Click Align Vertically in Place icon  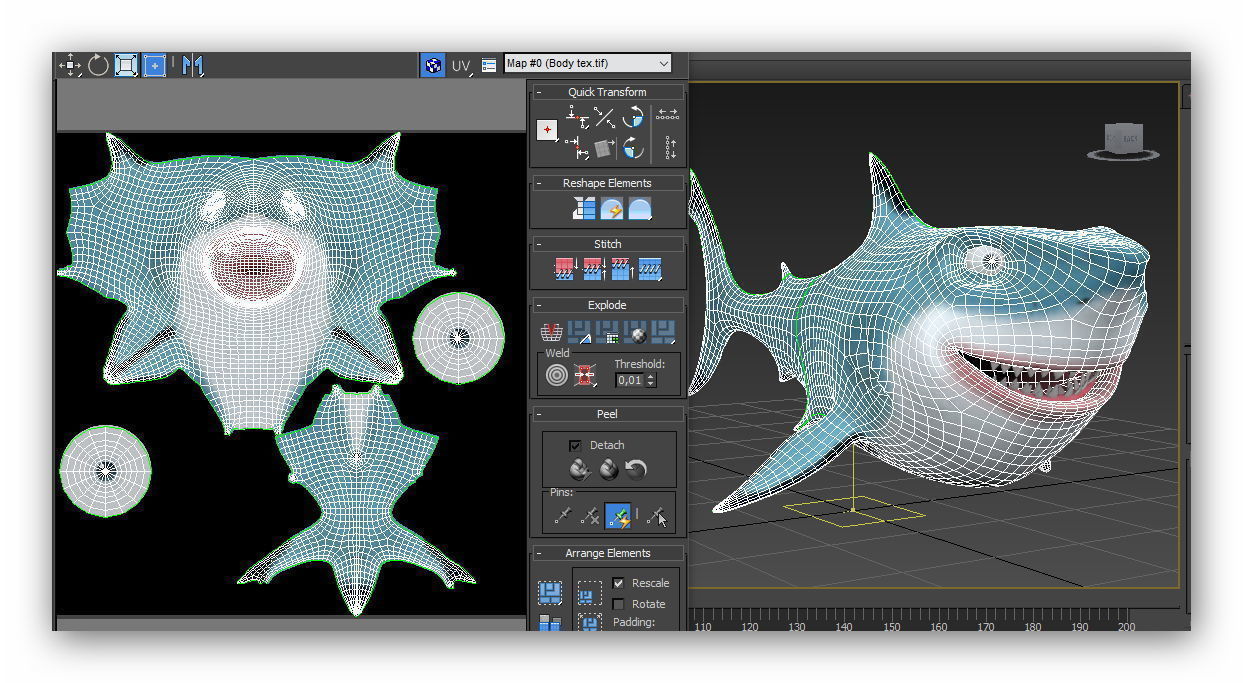coord(577,149)
